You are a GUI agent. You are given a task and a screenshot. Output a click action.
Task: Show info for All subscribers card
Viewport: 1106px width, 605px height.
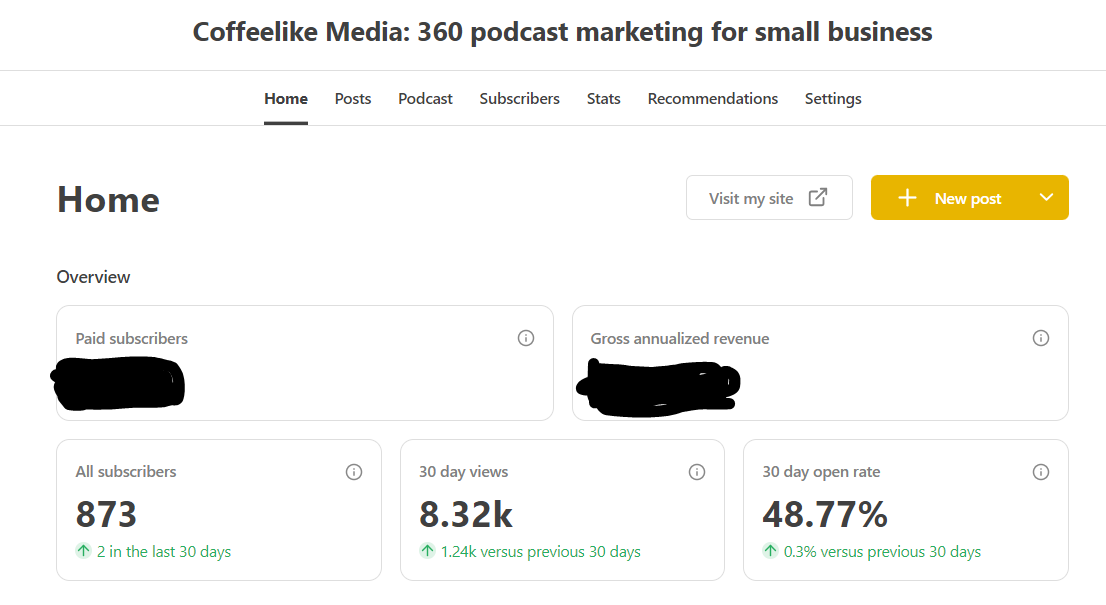point(353,472)
